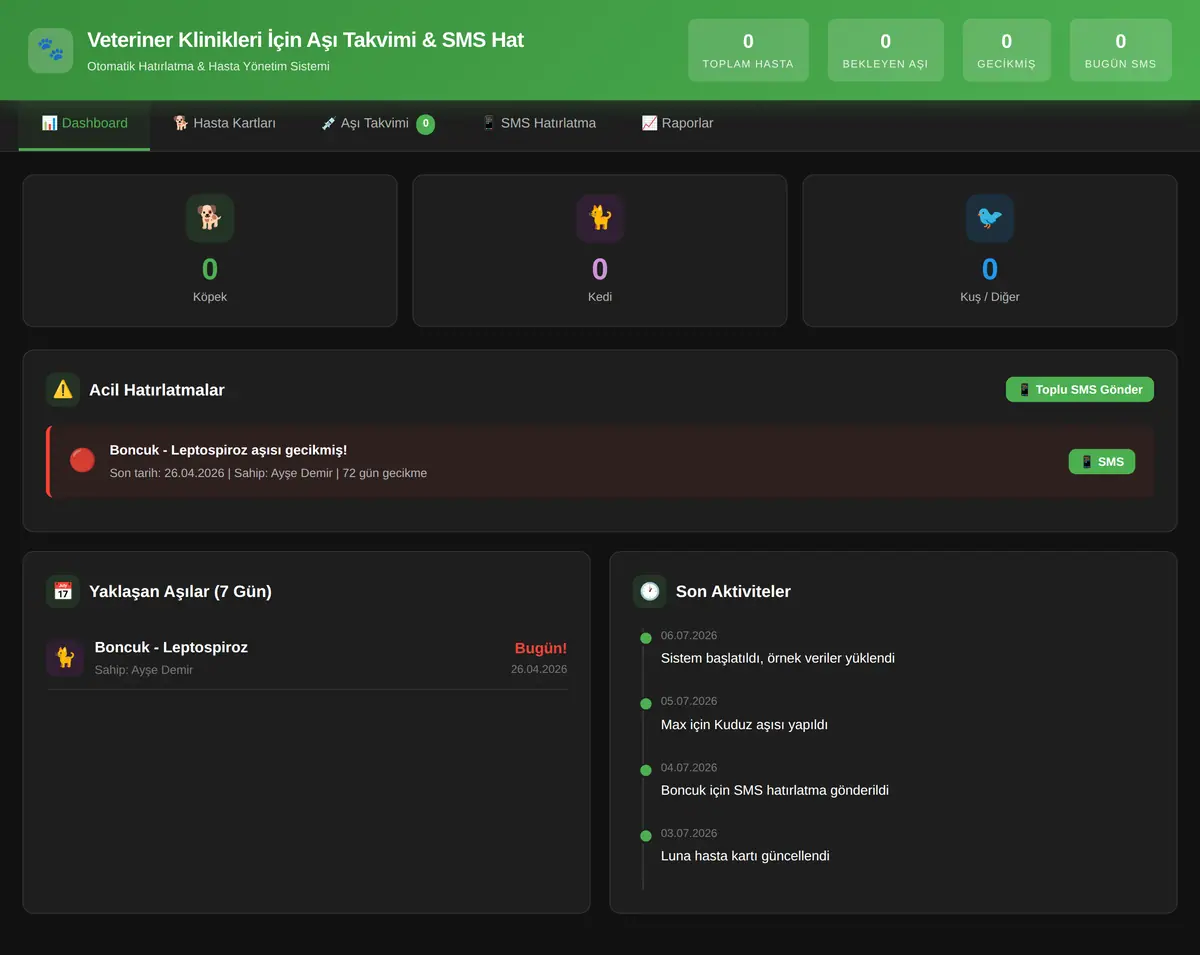Click the cat icon next to Boncuk - Leptospiroz

click(x=65, y=657)
